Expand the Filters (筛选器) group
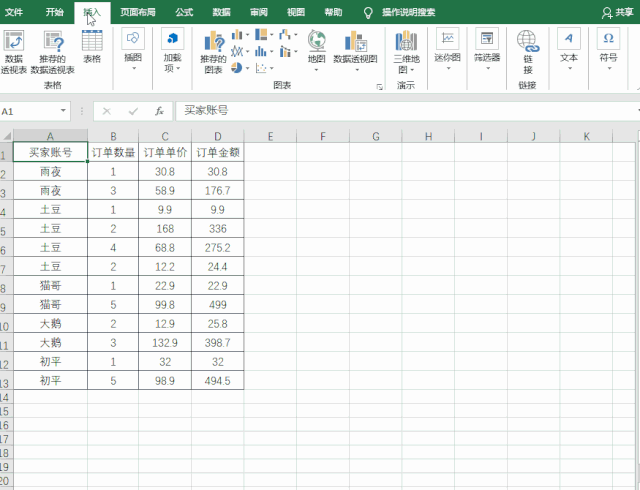Viewport: 640px width, 490px height. (x=487, y=51)
